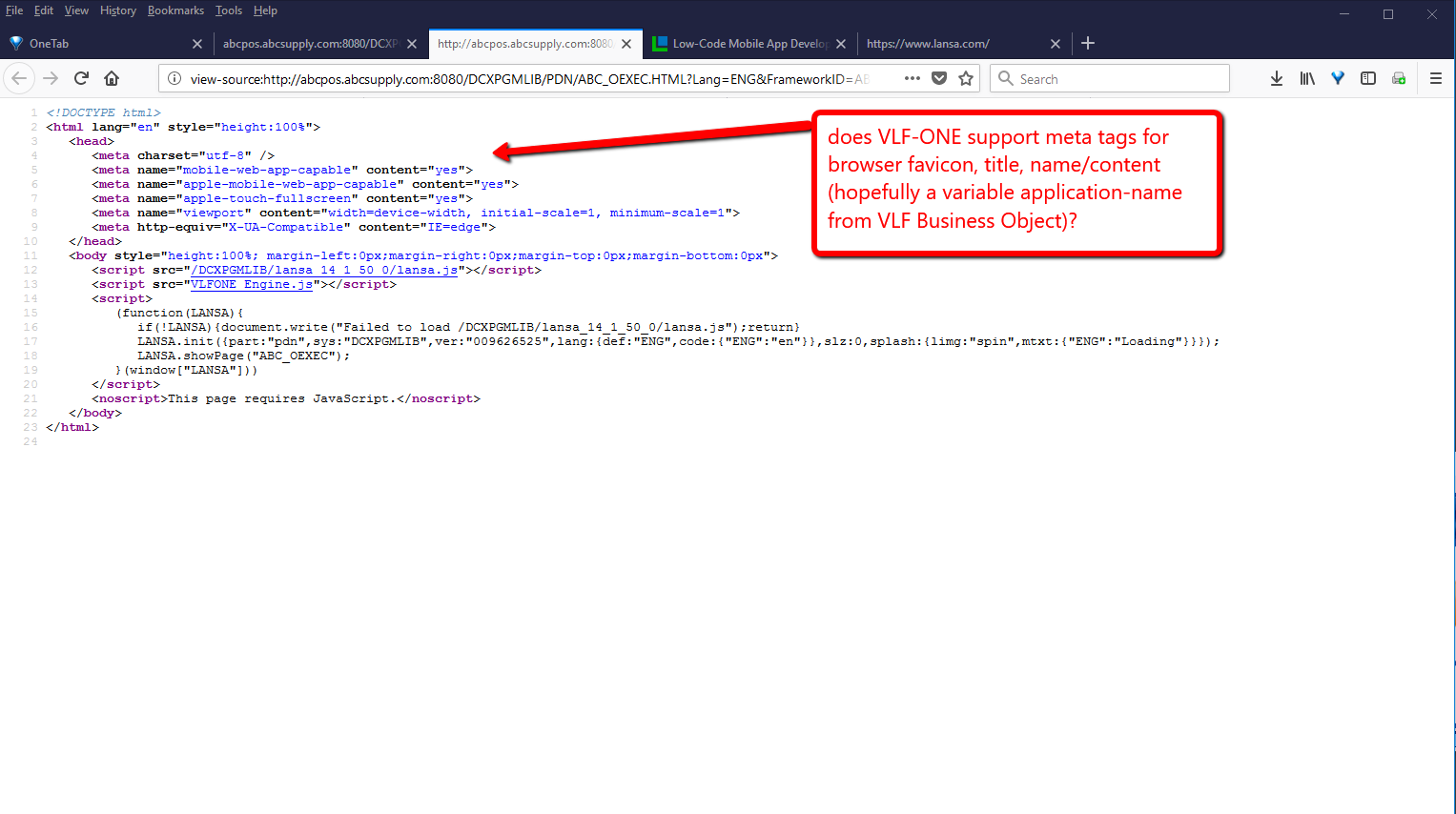Switch to the OneTab tab

coord(49,44)
